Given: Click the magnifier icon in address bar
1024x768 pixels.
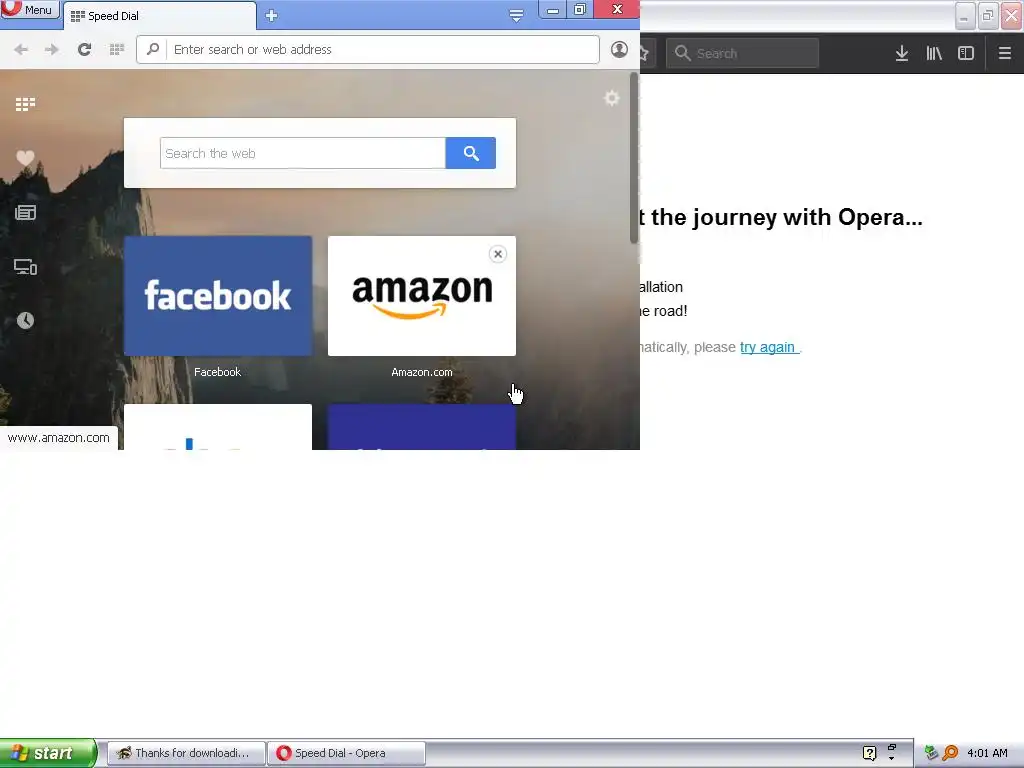Looking at the screenshot, I should point(153,50).
